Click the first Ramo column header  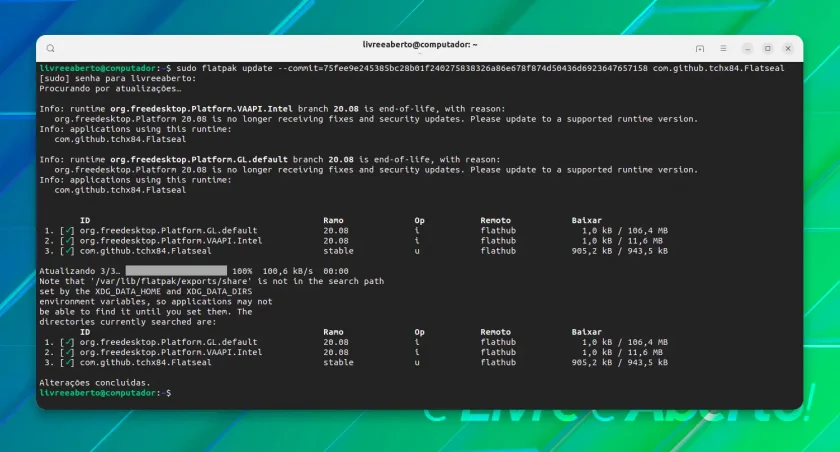[x=333, y=221]
